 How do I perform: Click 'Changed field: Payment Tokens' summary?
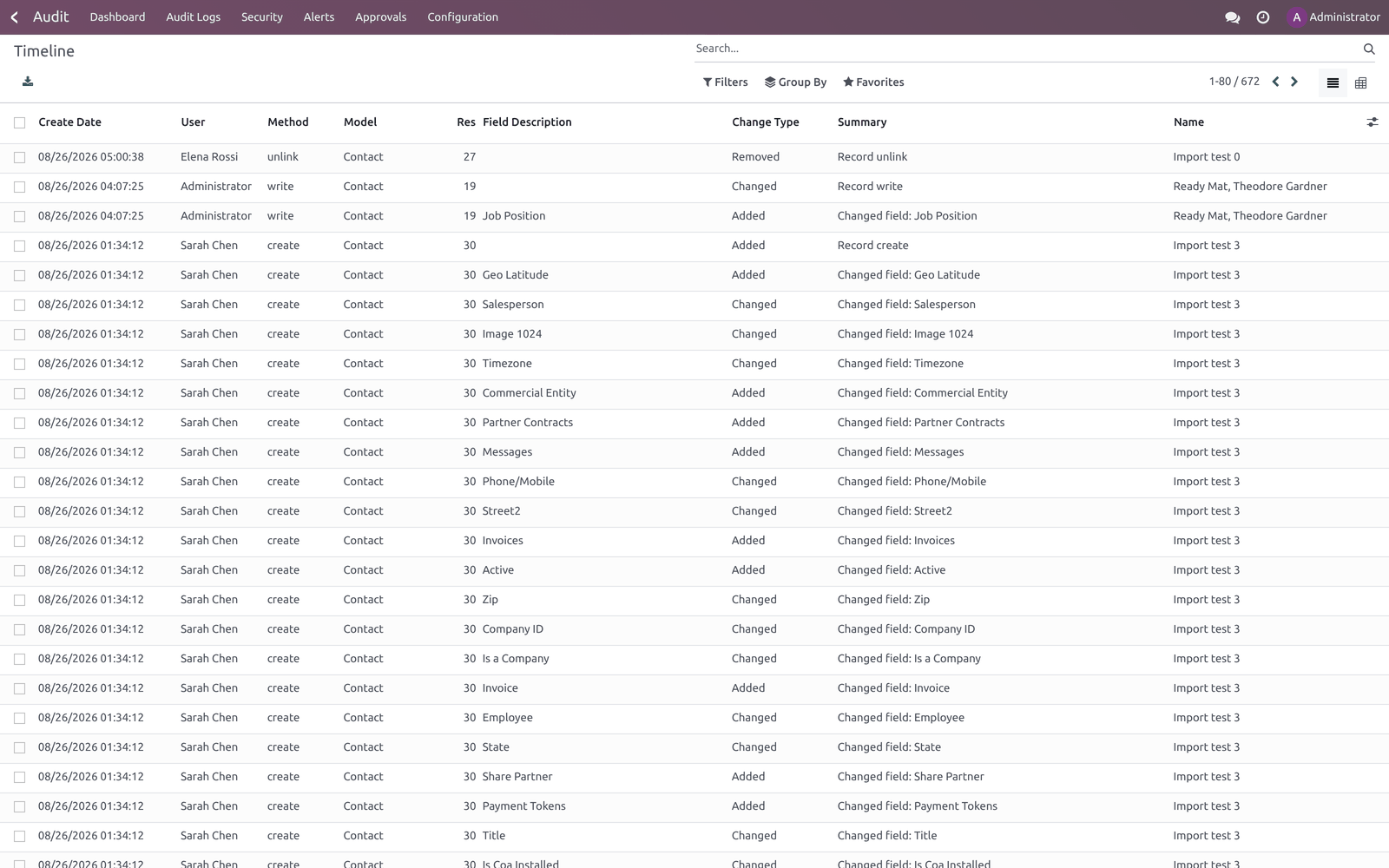point(917,806)
